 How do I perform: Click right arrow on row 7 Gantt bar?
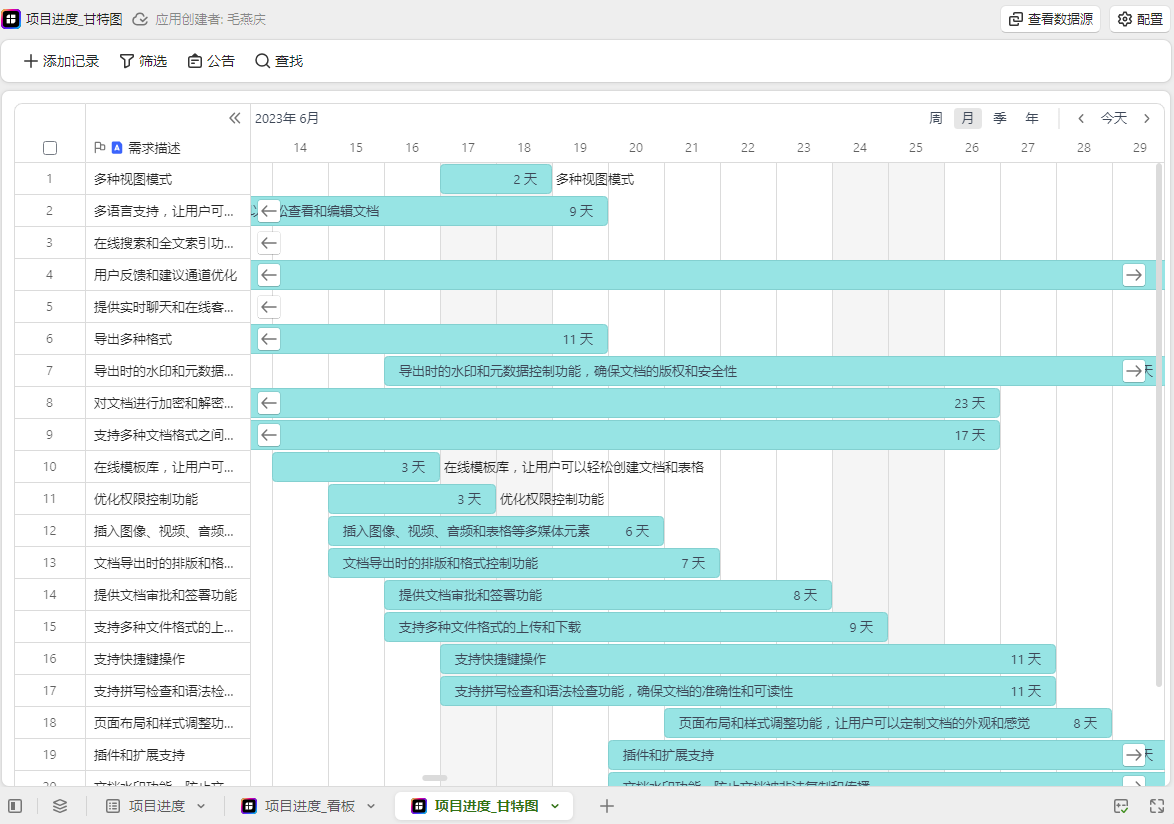[1133, 371]
